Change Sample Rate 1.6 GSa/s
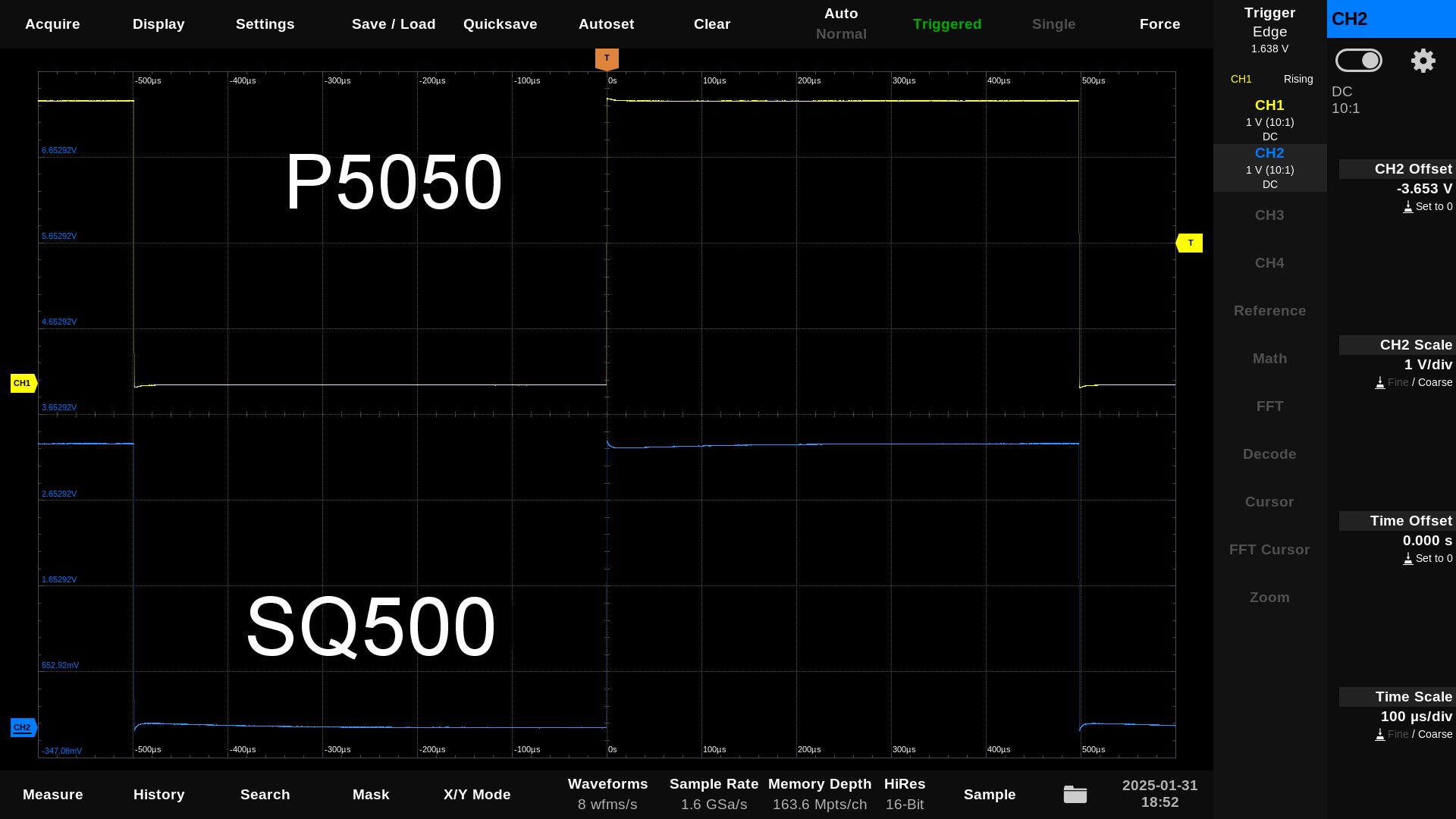1456x819 pixels. coord(714,794)
